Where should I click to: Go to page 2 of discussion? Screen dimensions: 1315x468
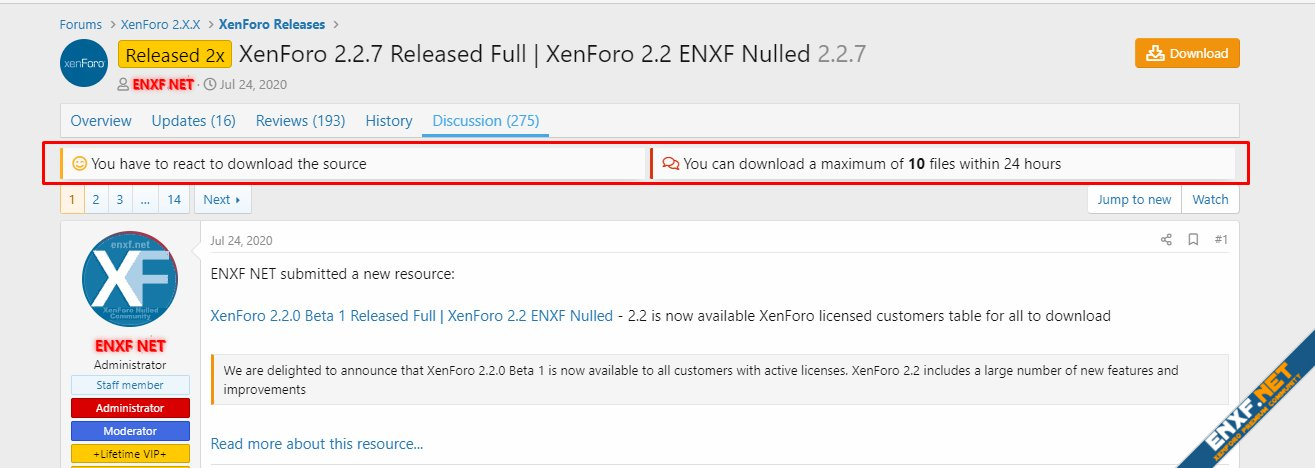coord(96,200)
